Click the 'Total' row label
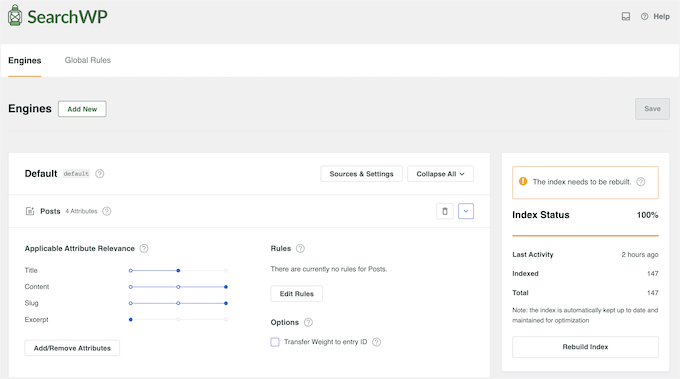Viewport: 680px width, 379px height. (x=520, y=293)
